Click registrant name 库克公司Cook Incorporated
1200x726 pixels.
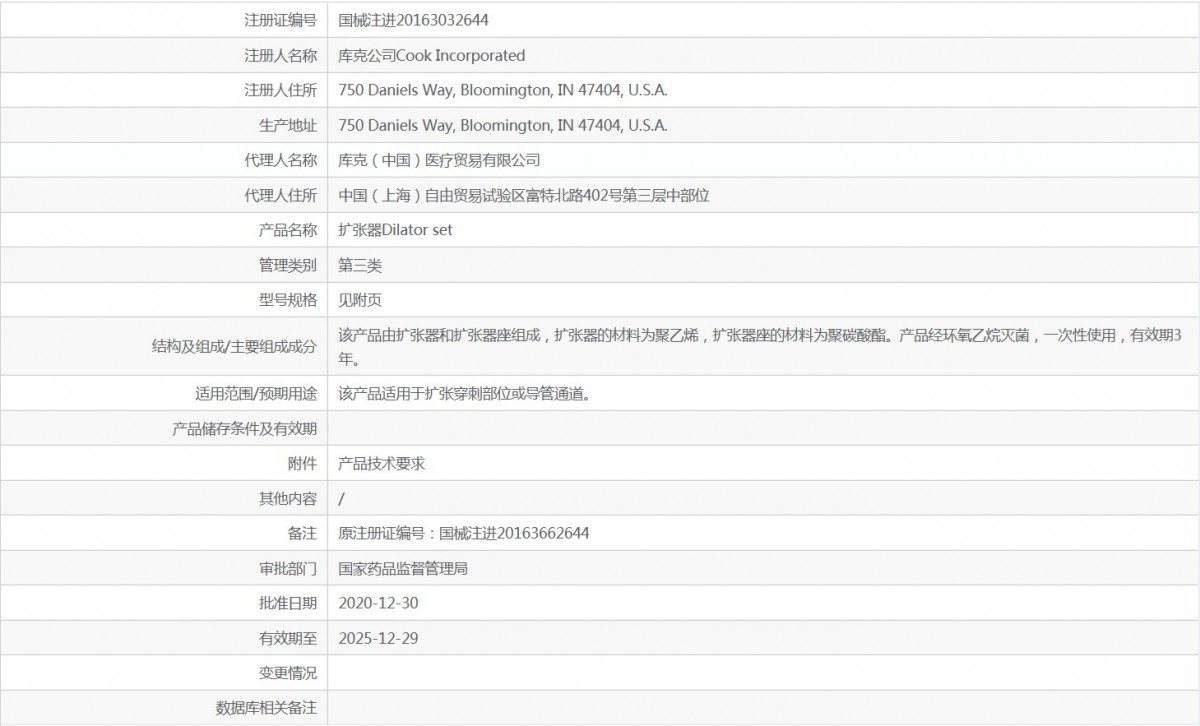pos(432,55)
